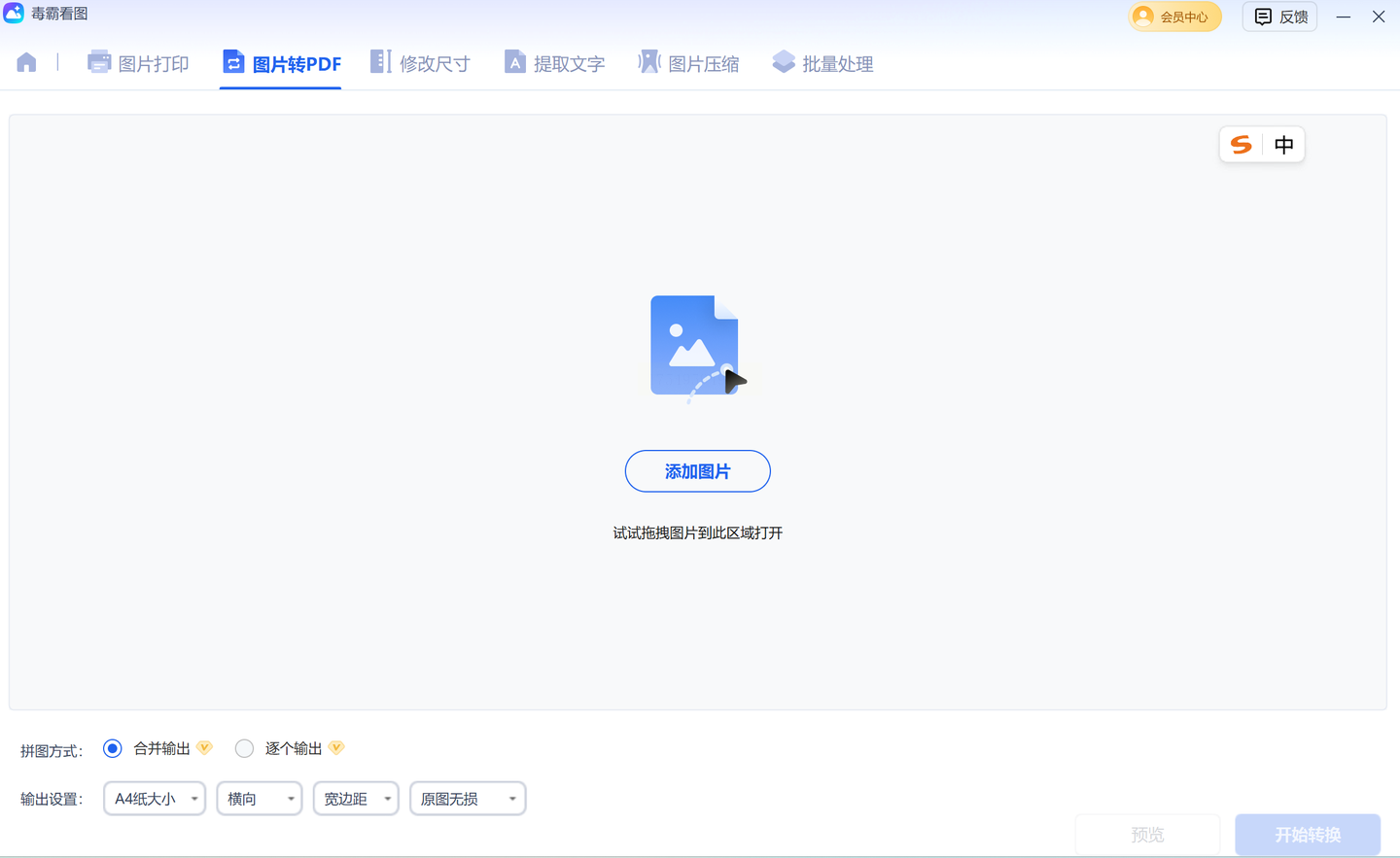Go to the home icon

(26, 63)
